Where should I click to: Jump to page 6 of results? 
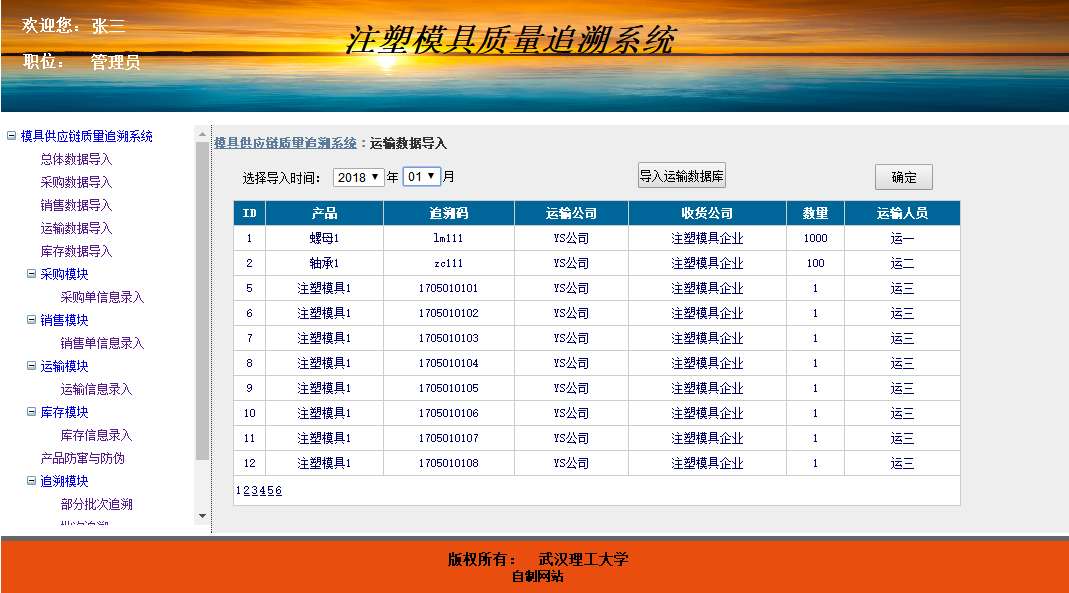click(x=278, y=490)
